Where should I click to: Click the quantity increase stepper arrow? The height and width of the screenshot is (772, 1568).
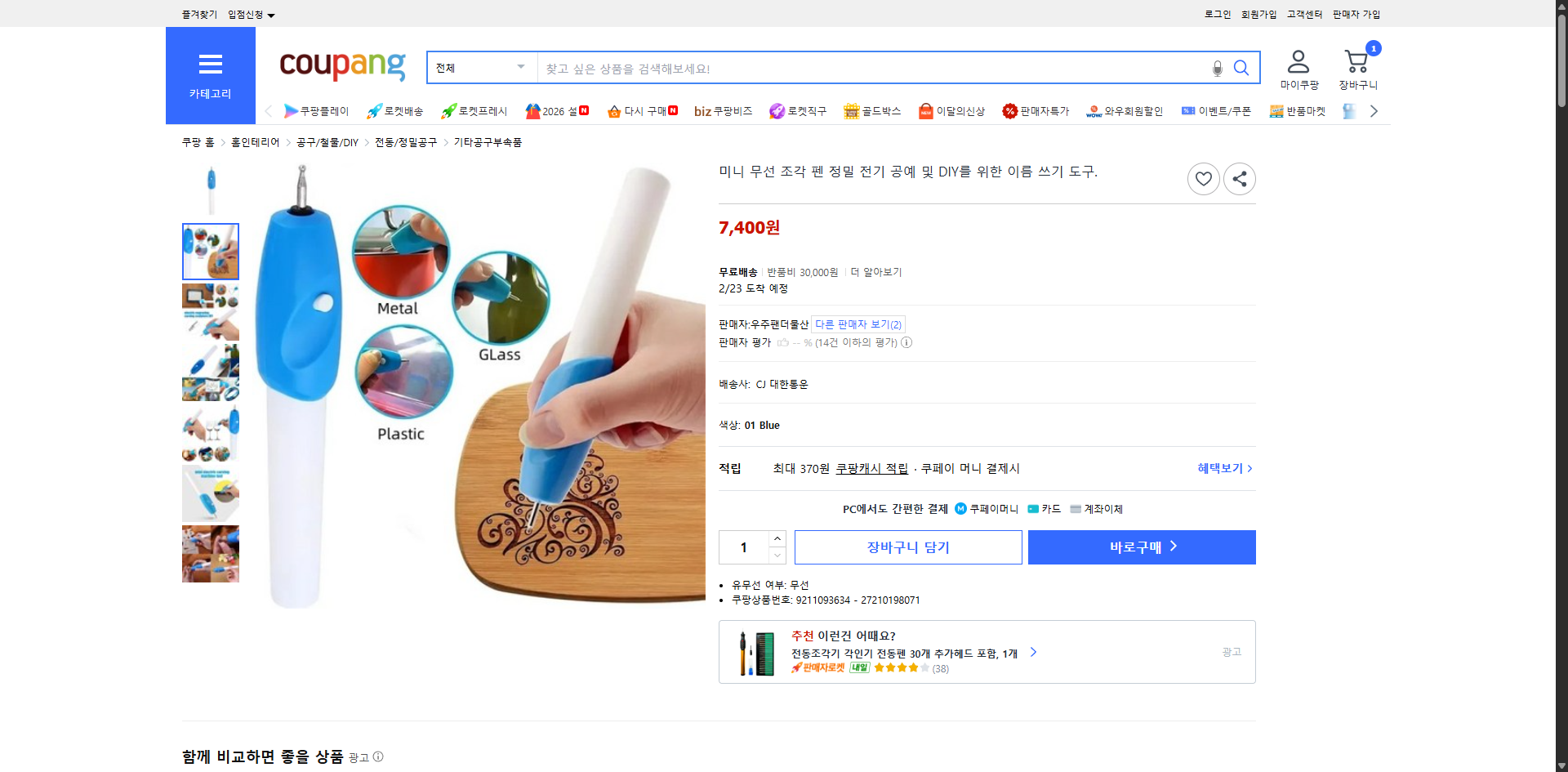777,538
